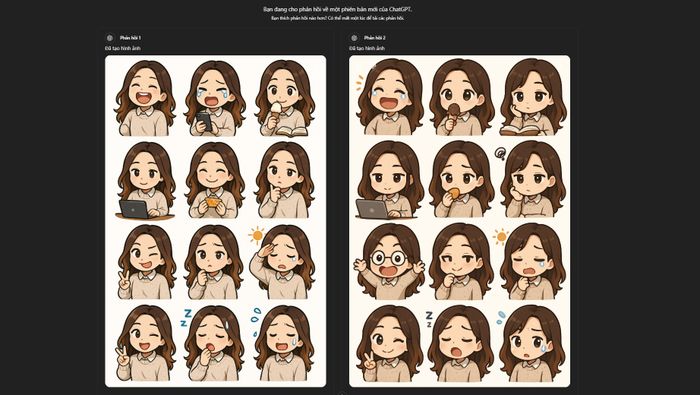Click the ZZ sleepy icon in response 1

tap(186, 318)
